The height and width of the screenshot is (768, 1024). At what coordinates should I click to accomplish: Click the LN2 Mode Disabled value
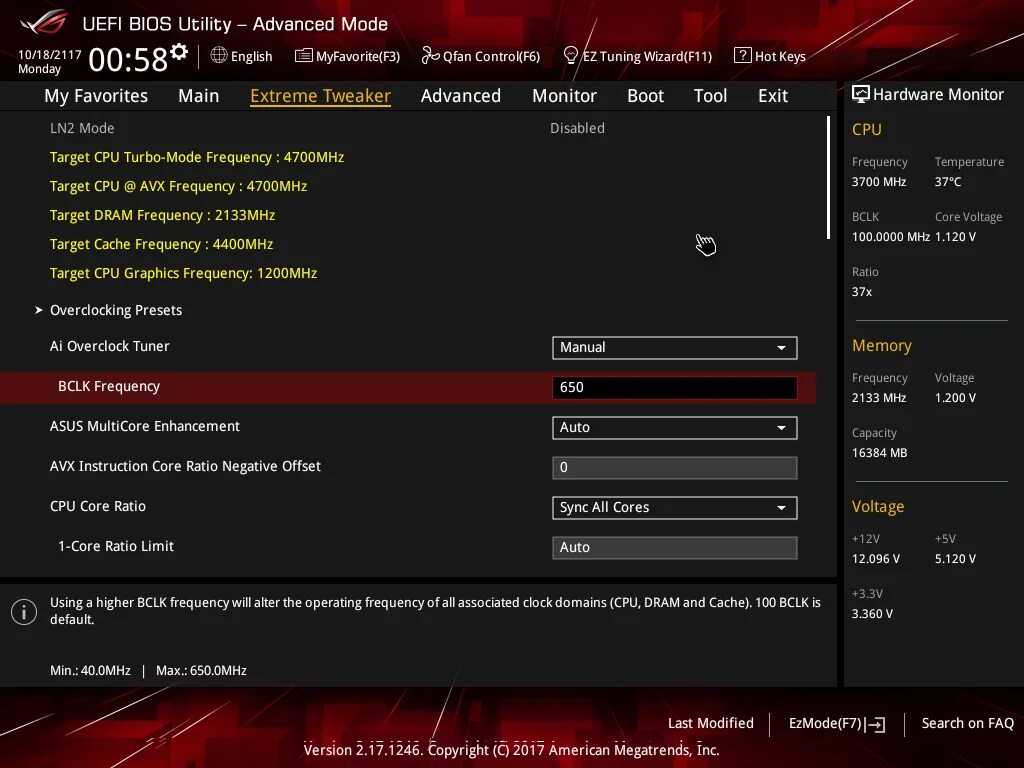577,128
